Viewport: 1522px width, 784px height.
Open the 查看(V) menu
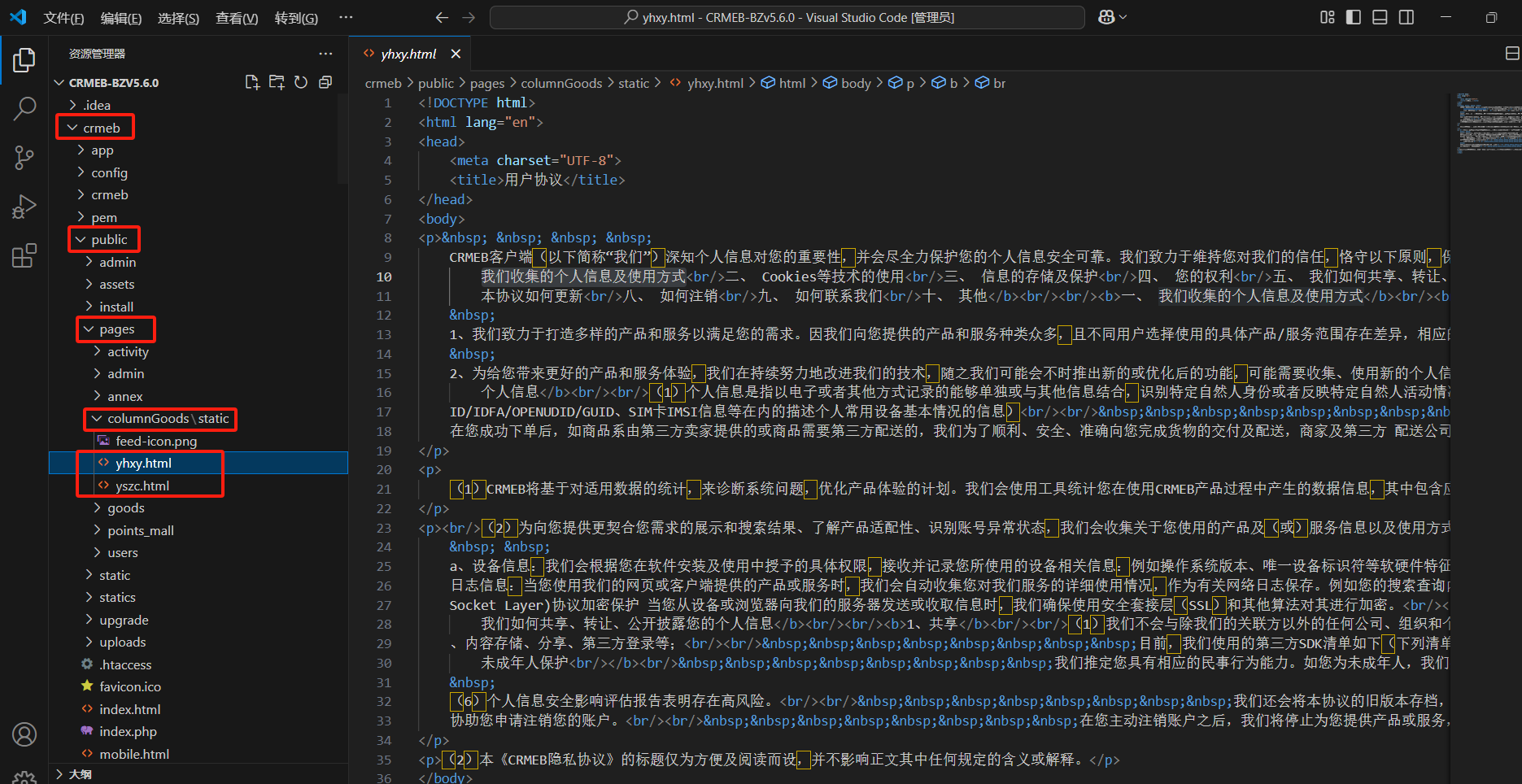(237, 18)
